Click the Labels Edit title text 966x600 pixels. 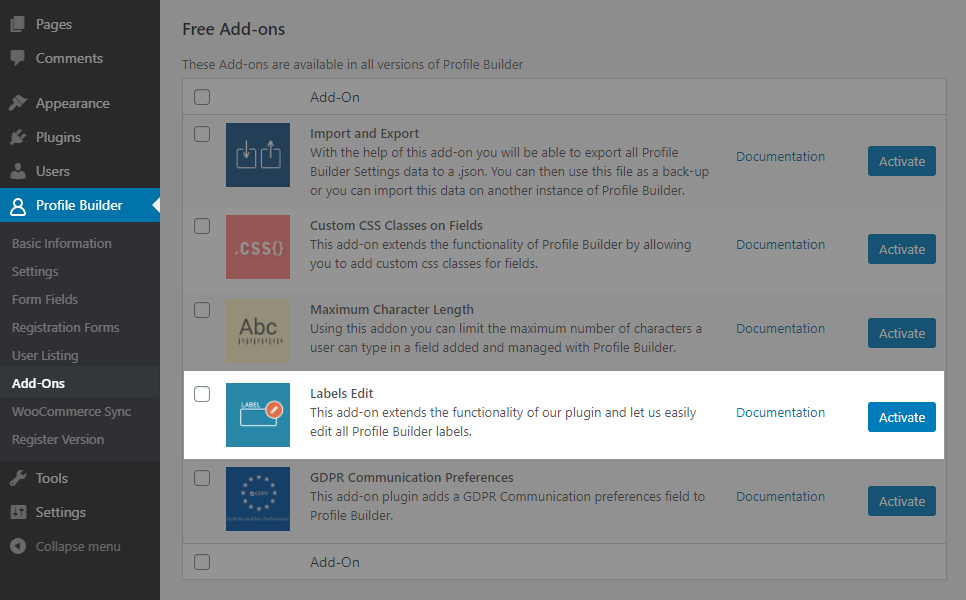[x=341, y=393]
